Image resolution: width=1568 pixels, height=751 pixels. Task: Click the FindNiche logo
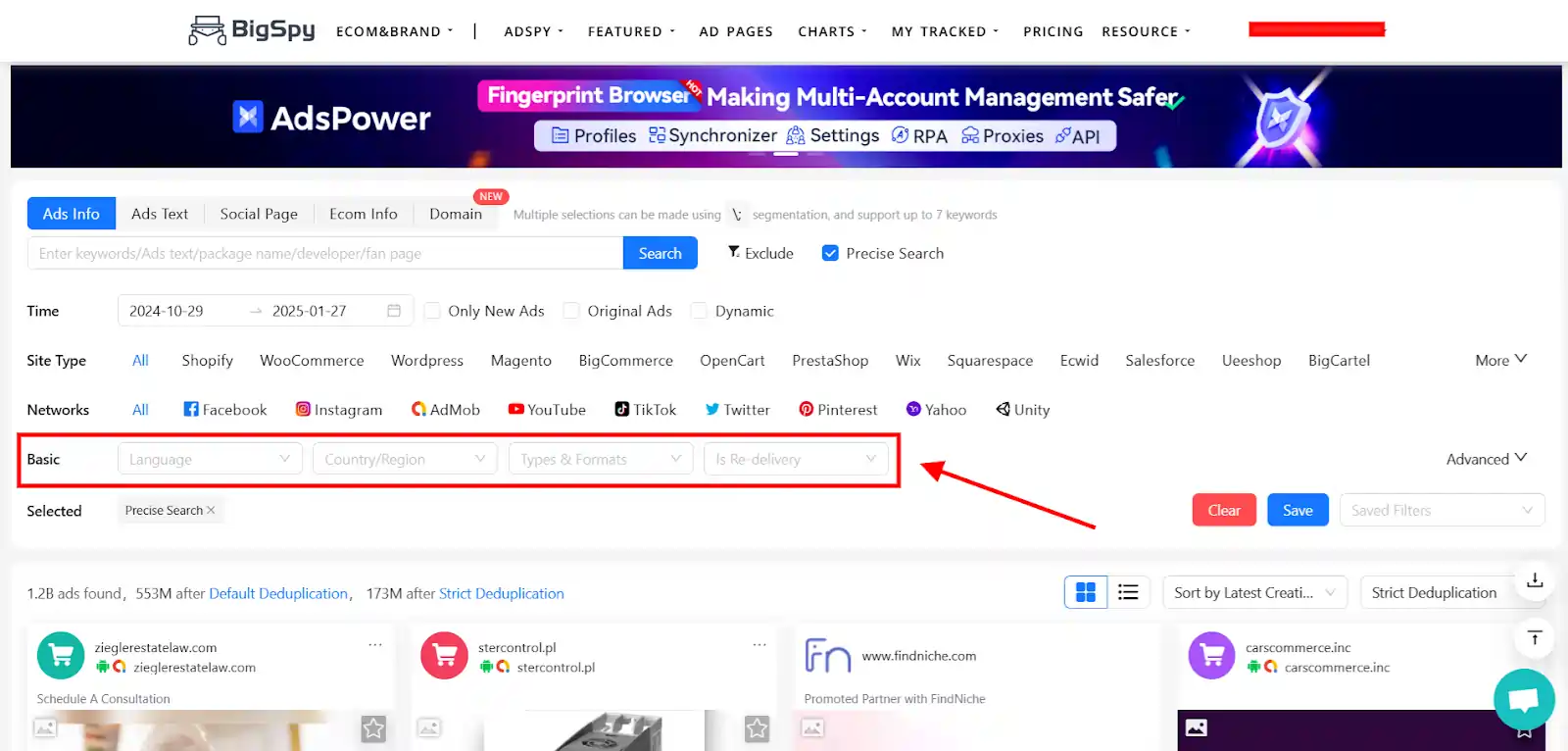828,656
